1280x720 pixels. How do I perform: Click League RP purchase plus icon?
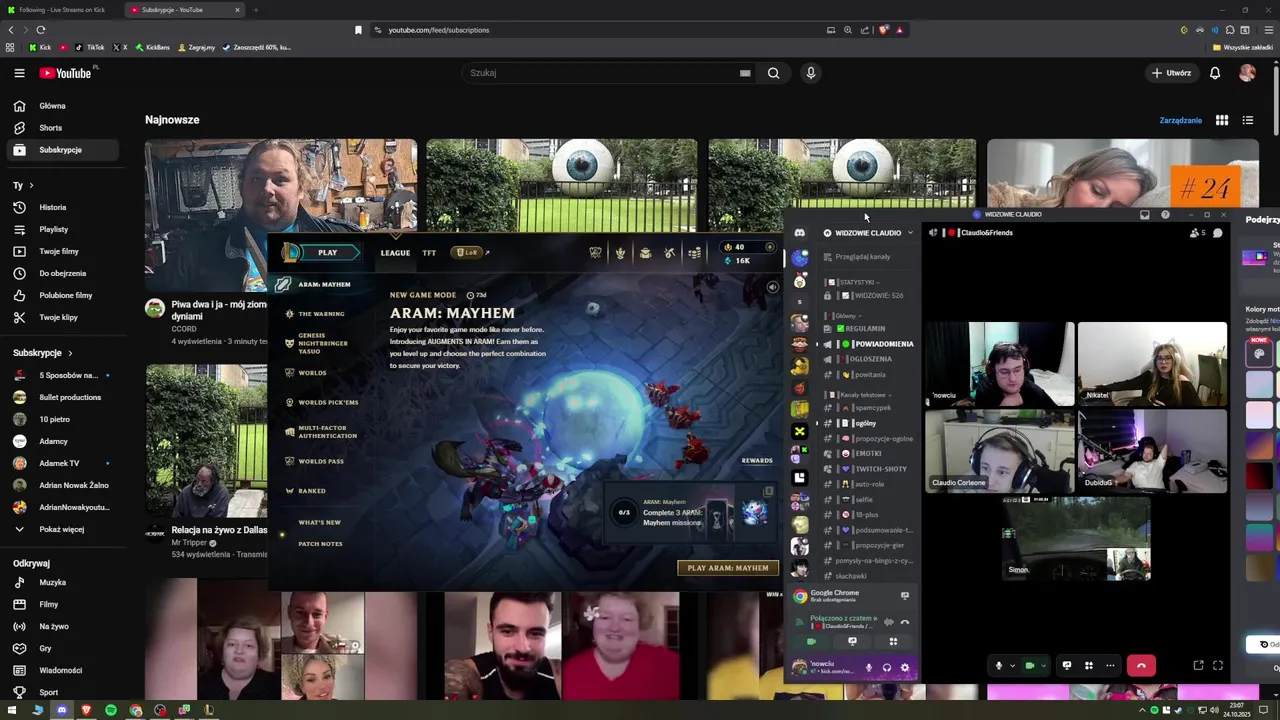[769, 247]
